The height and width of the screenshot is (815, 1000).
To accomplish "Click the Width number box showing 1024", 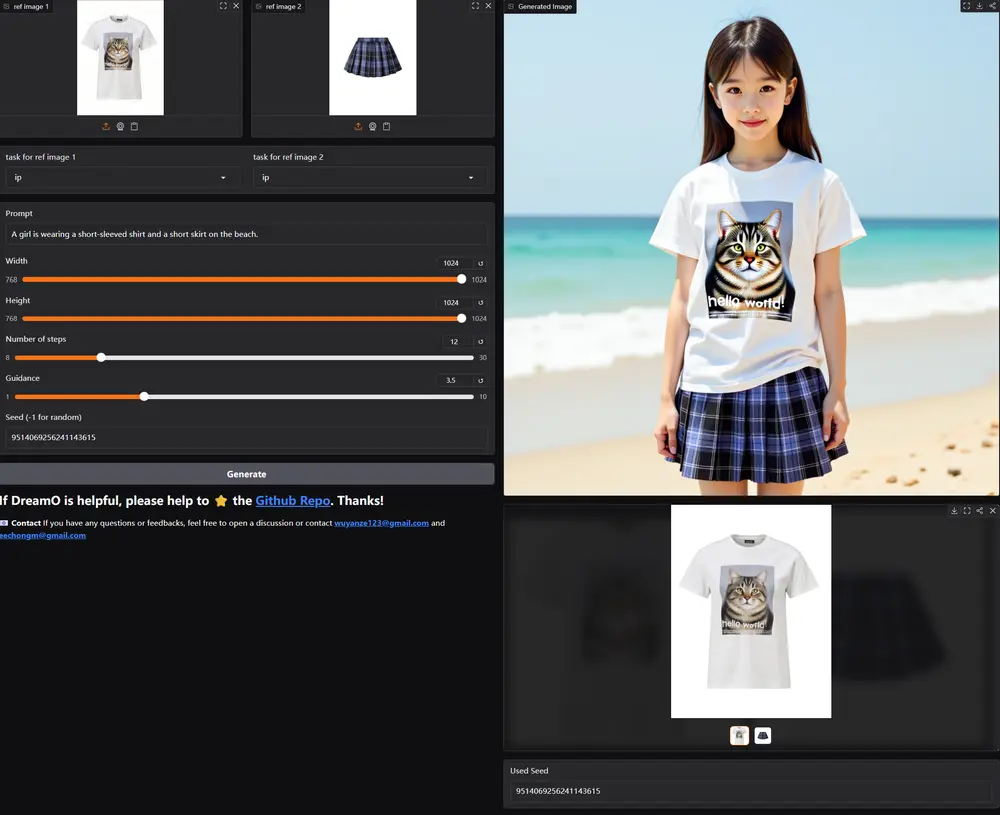I will [x=454, y=263].
